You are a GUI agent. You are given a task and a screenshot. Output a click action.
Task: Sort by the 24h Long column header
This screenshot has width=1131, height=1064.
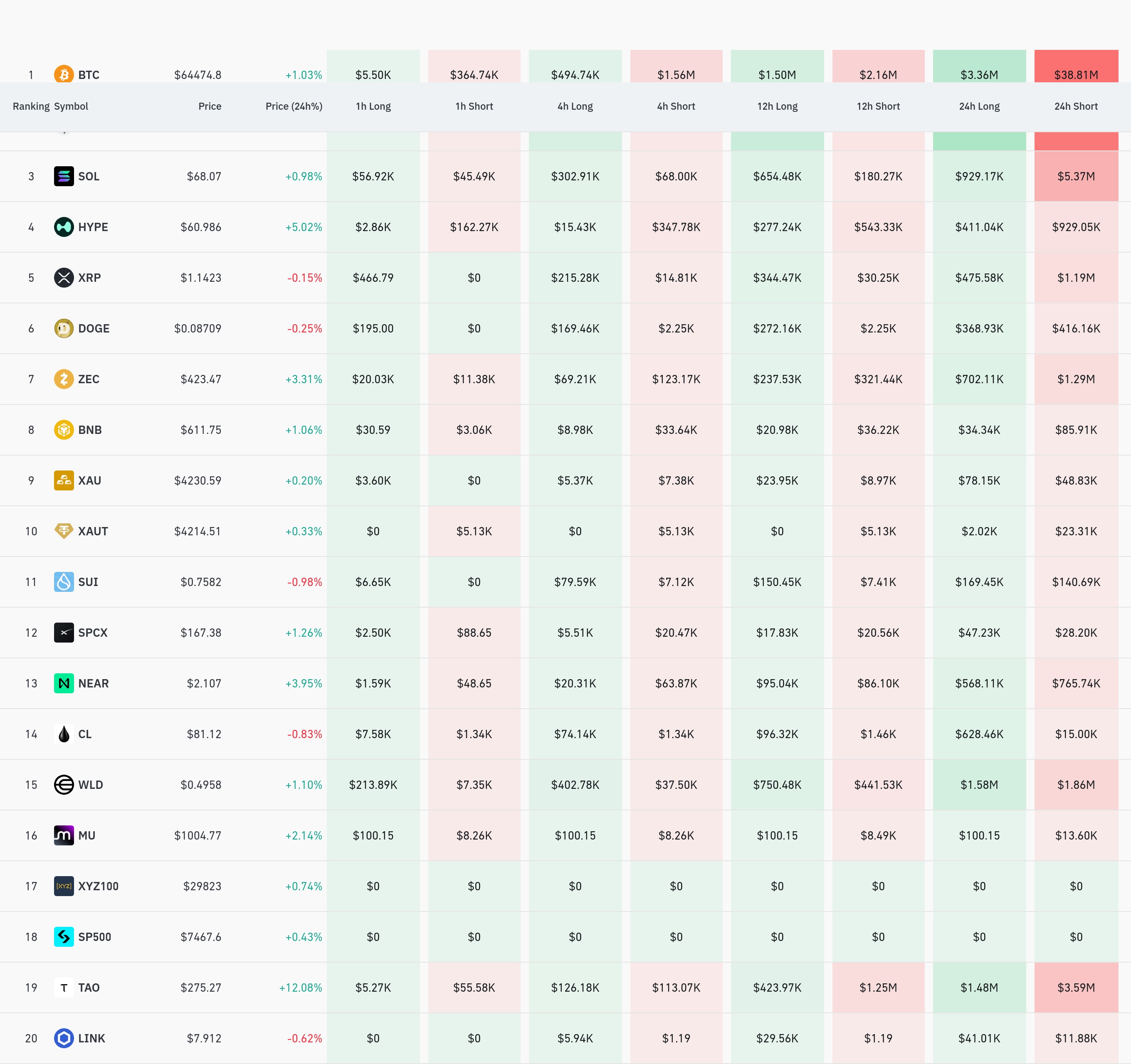point(980,106)
